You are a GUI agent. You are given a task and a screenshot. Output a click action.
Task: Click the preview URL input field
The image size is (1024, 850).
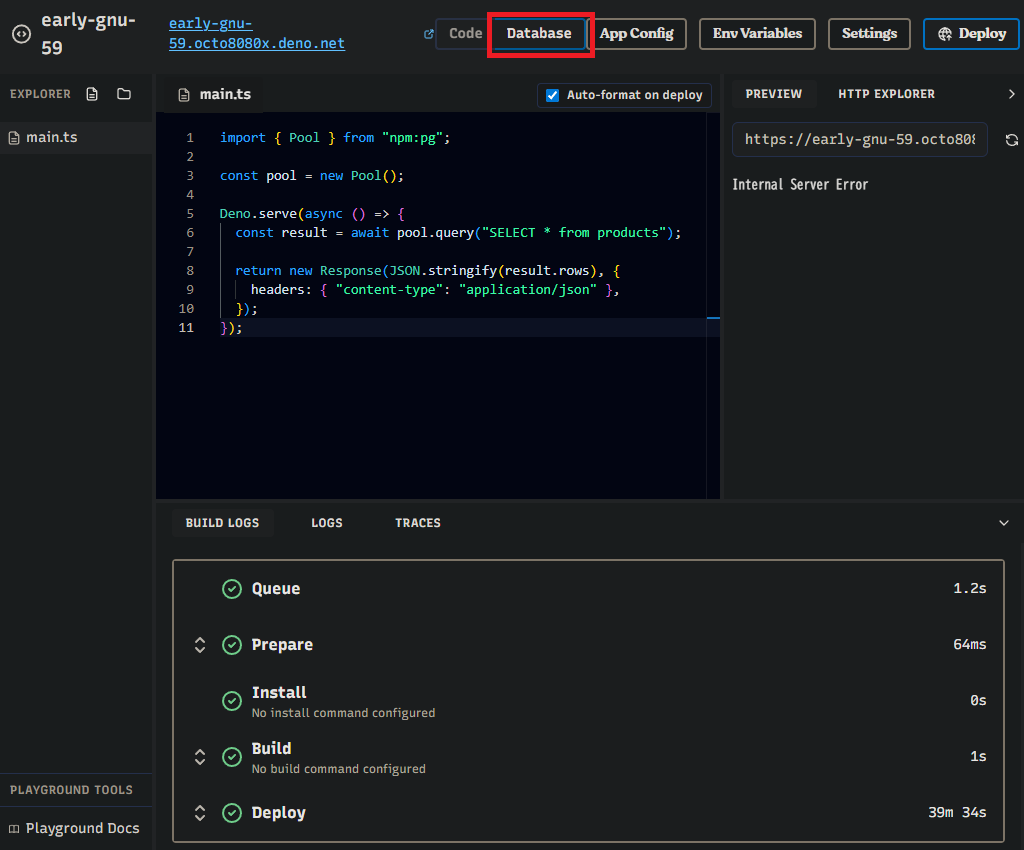coord(860,140)
